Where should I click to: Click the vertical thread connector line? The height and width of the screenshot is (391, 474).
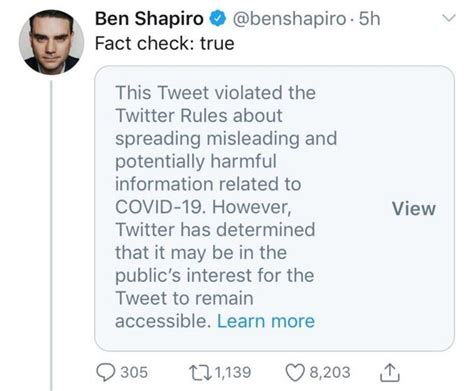coord(51,236)
